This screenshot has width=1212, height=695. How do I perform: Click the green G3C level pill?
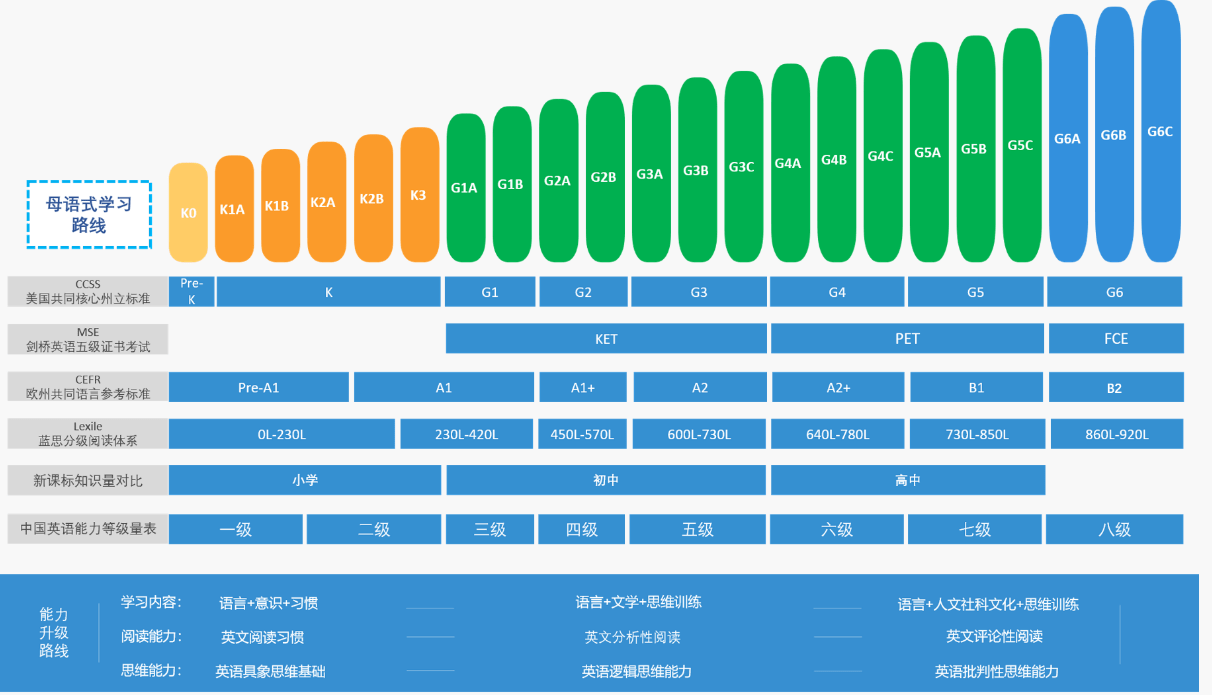pos(743,168)
